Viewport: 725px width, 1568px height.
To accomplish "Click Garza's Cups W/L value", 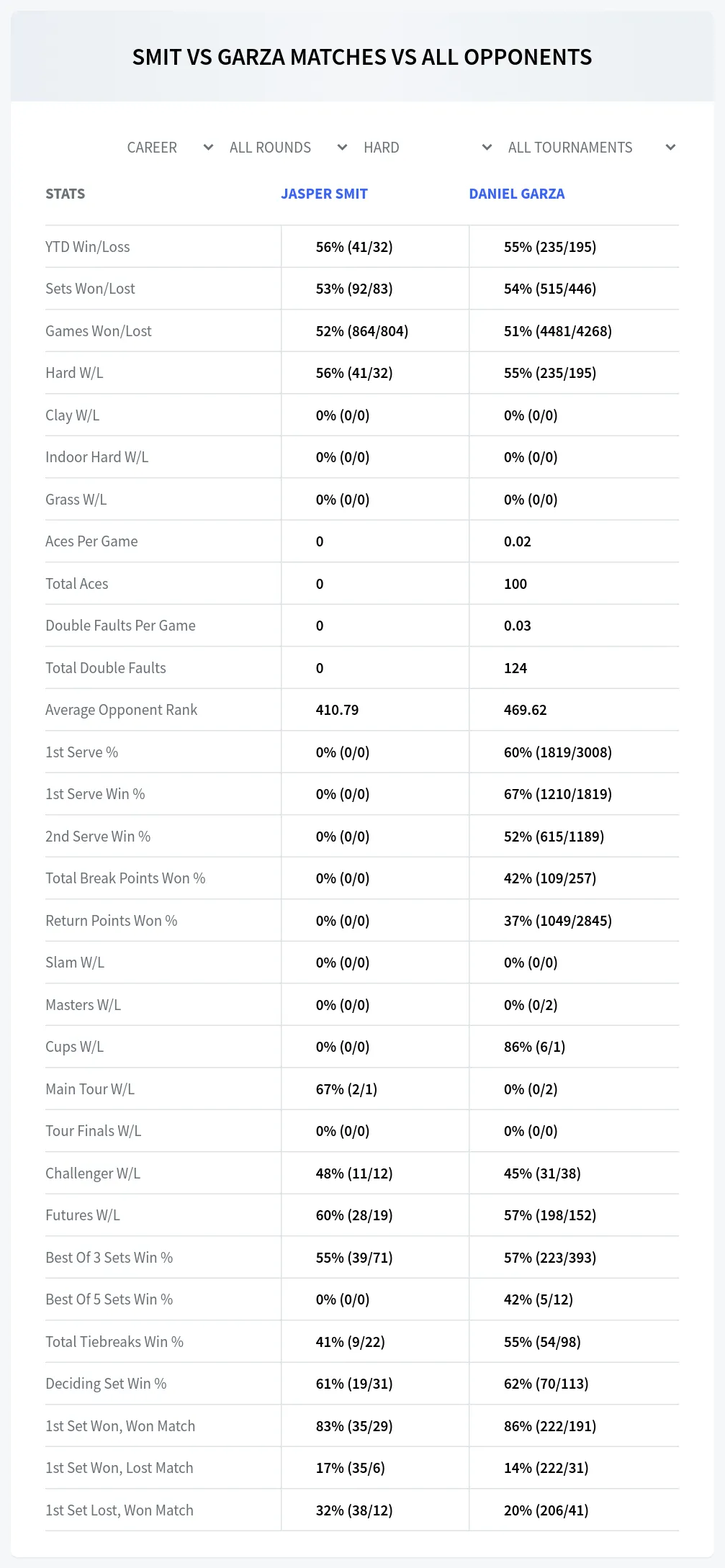I will (x=534, y=1047).
